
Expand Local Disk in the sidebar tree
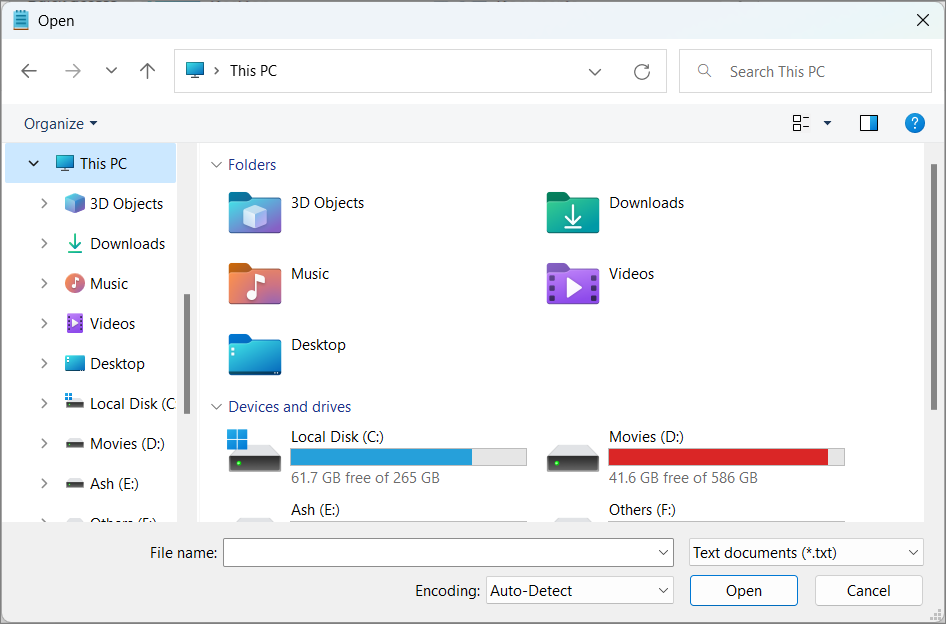[44, 403]
